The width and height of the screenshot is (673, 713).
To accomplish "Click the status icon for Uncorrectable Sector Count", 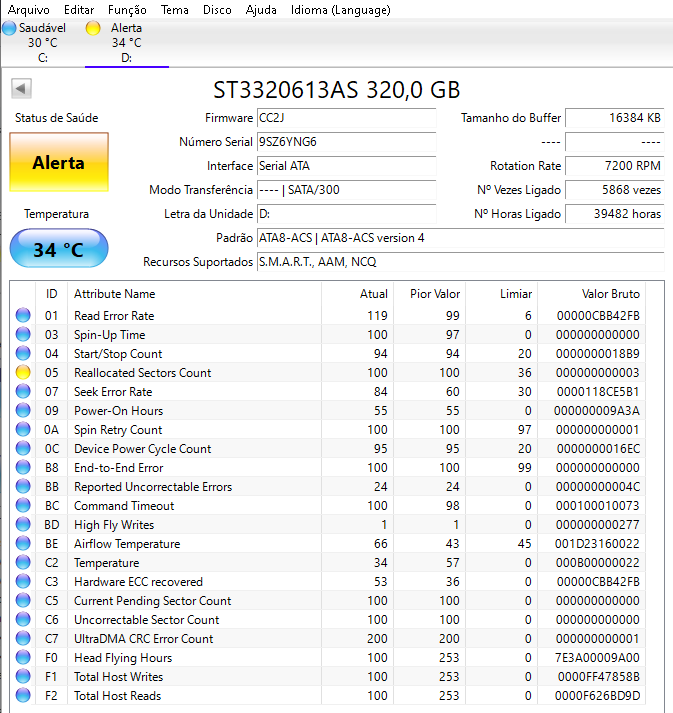I will point(23,619).
